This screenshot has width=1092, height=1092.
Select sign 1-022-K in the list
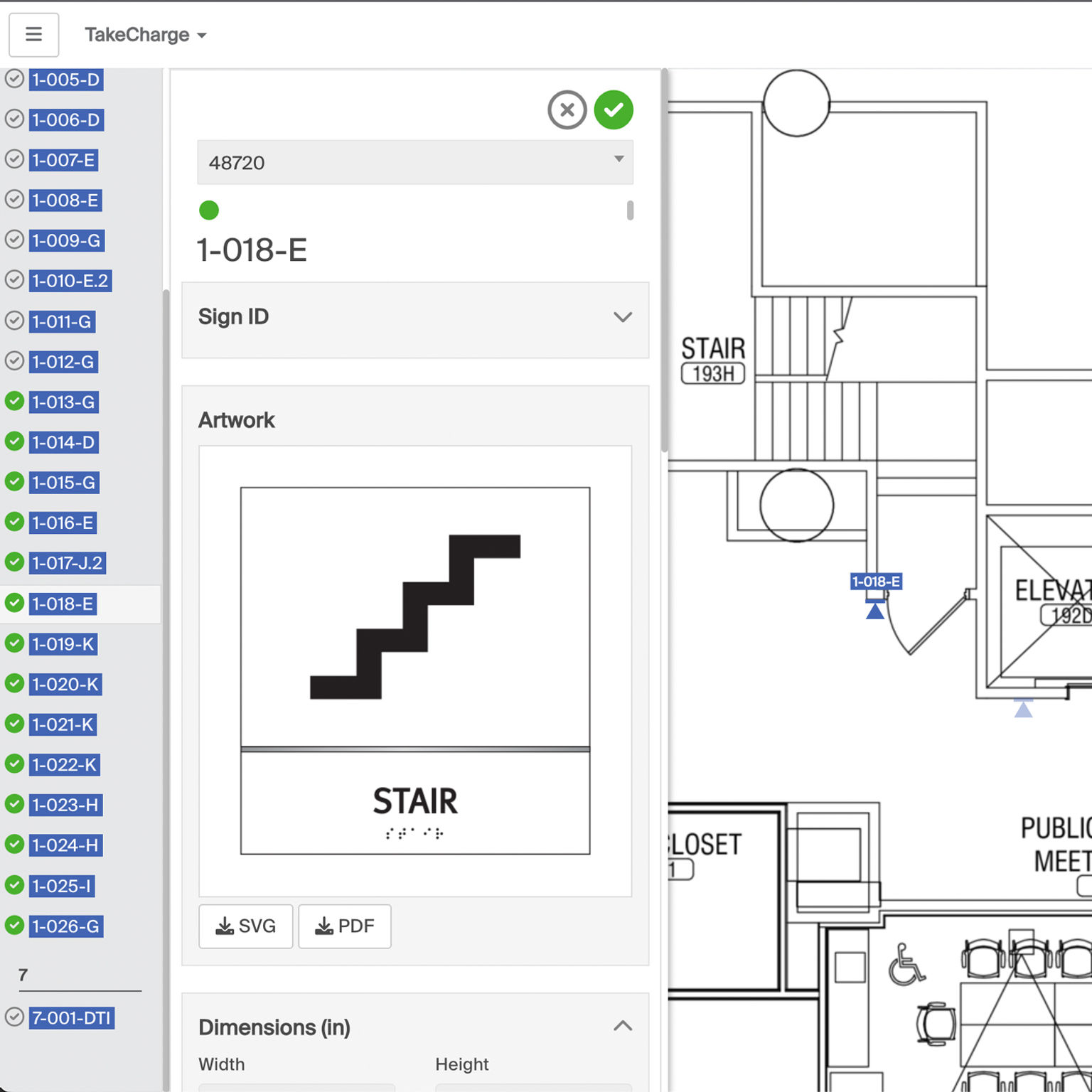pos(65,765)
